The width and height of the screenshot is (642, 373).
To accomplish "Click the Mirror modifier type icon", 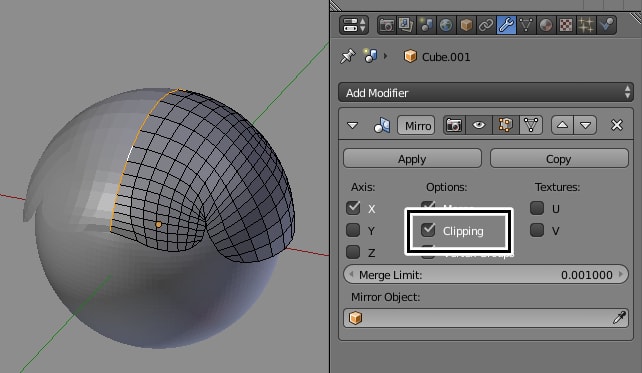I will pyautogui.click(x=382, y=125).
